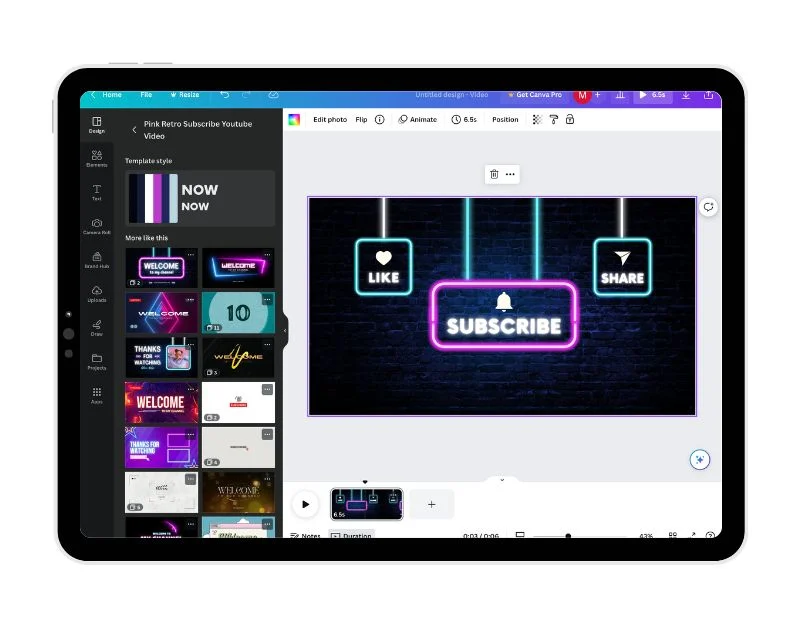Click the Animate button
The image size is (800, 625).
pyautogui.click(x=418, y=120)
